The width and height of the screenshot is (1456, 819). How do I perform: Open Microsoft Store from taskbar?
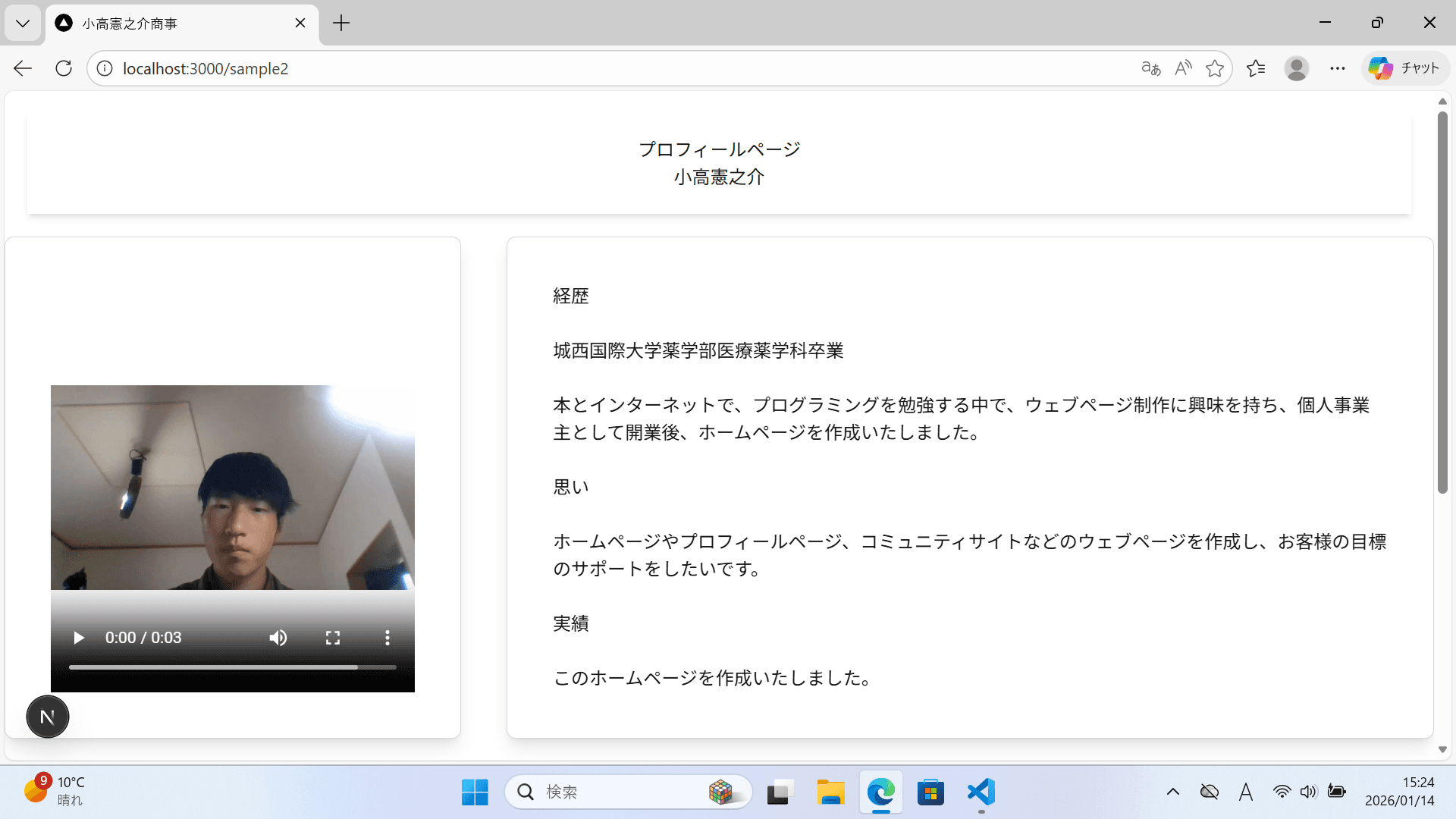click(930, 792)
